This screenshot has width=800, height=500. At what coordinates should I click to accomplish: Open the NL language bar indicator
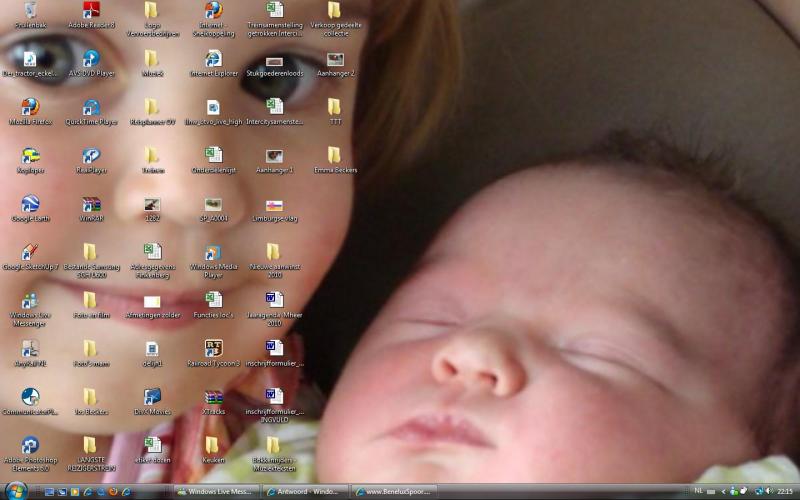[698, 491]
